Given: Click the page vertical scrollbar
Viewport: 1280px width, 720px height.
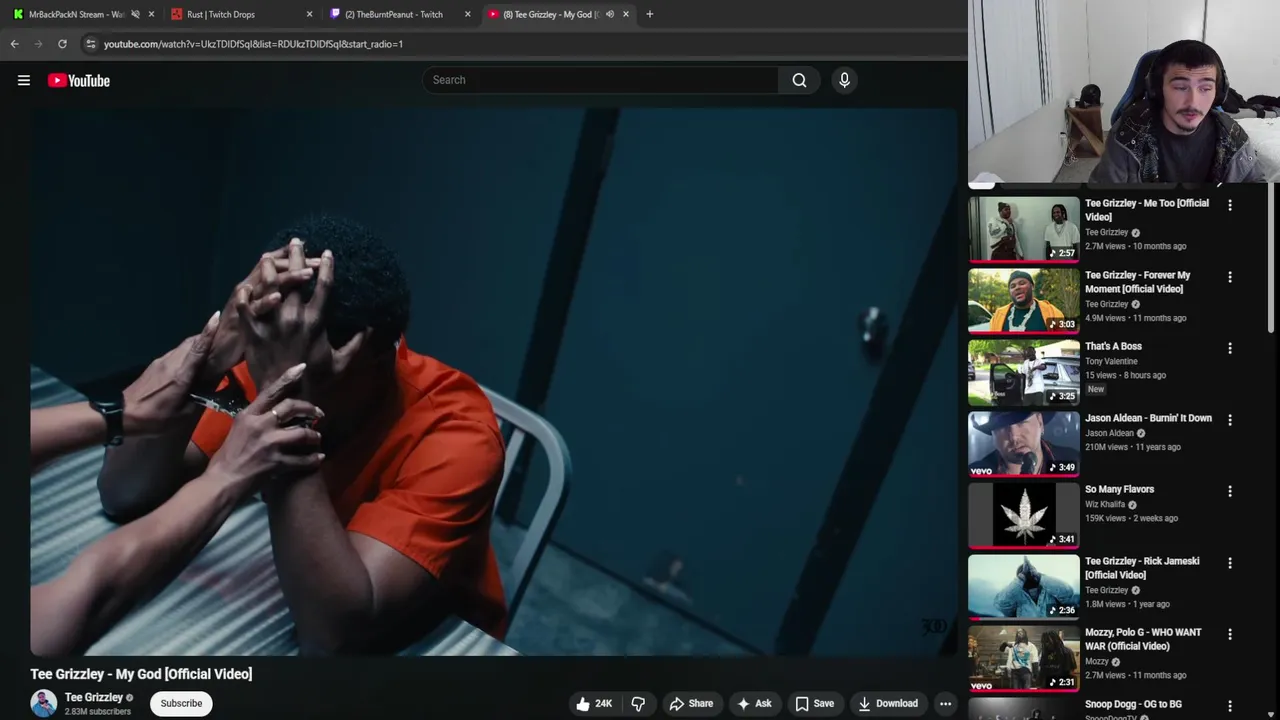Looking at the screenshot, I should click(1272, 260).
